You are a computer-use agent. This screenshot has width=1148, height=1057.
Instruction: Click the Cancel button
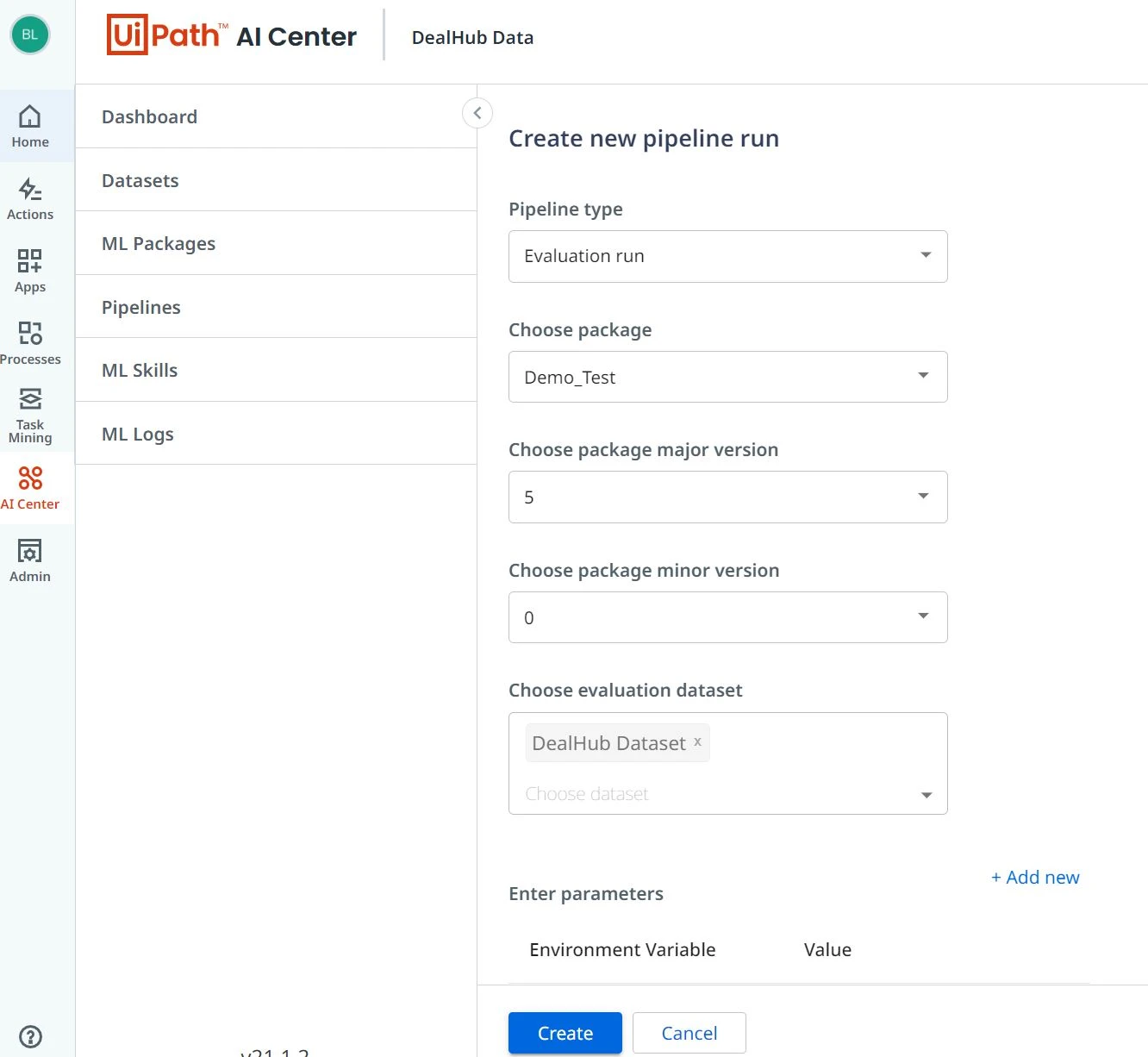[689, 1033]
